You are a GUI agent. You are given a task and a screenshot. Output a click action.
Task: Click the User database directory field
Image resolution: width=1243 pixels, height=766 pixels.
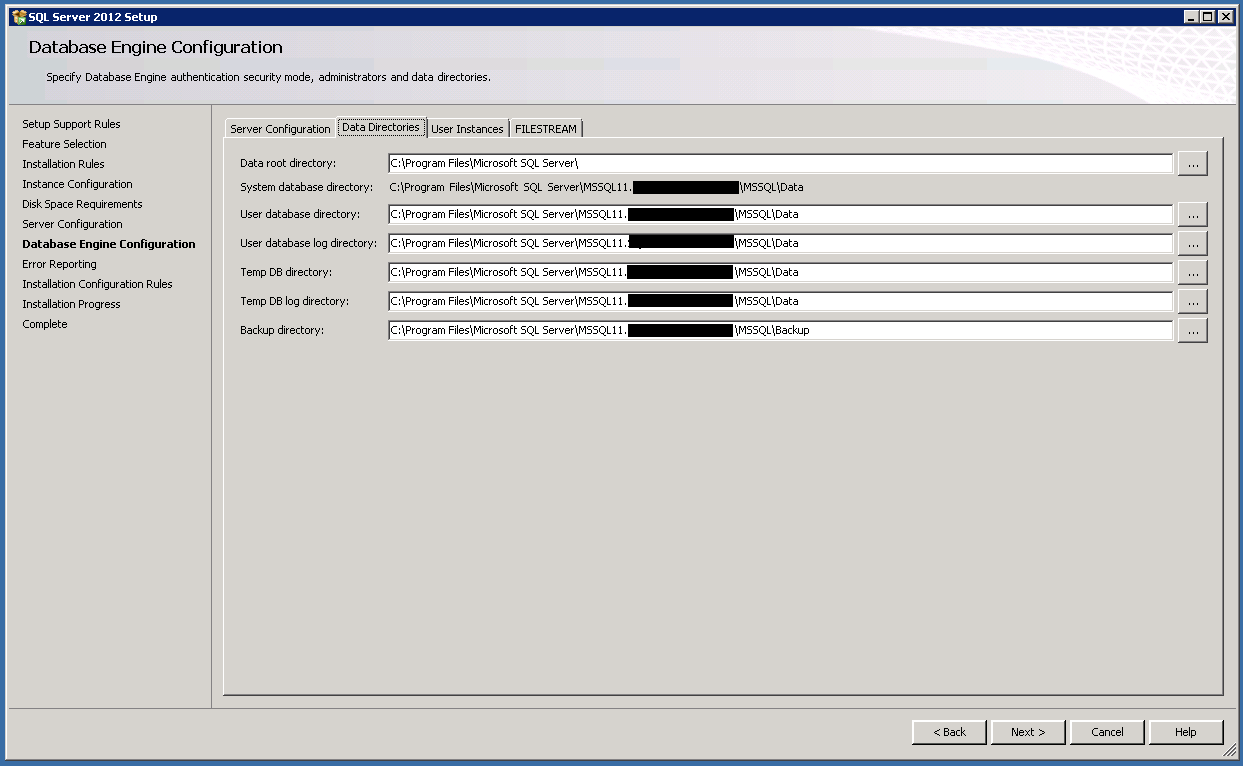tap(780, 214)
